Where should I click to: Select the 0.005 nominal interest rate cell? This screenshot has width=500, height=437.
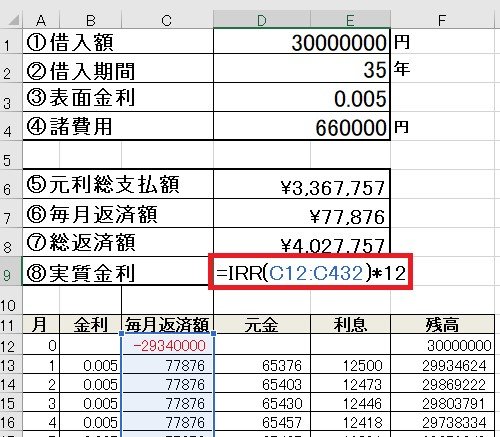[302, 97]
